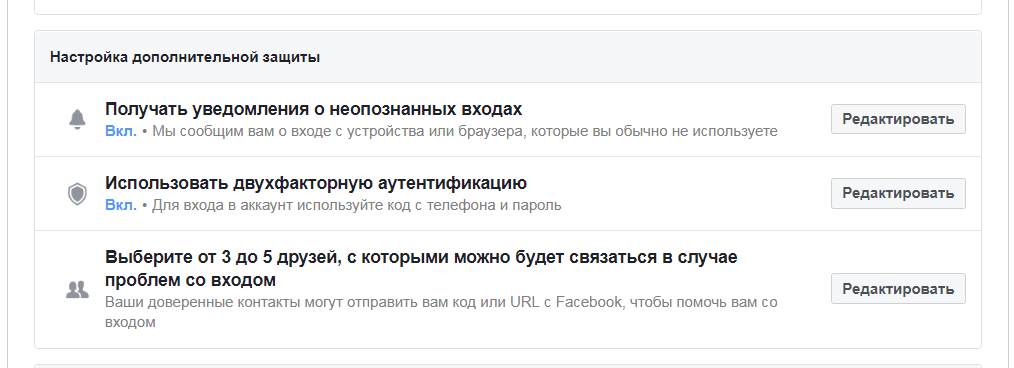Select the 'Настройка дополнительной защиты' section header
This screenshot has width=1014, height=368.
[185, 57]
